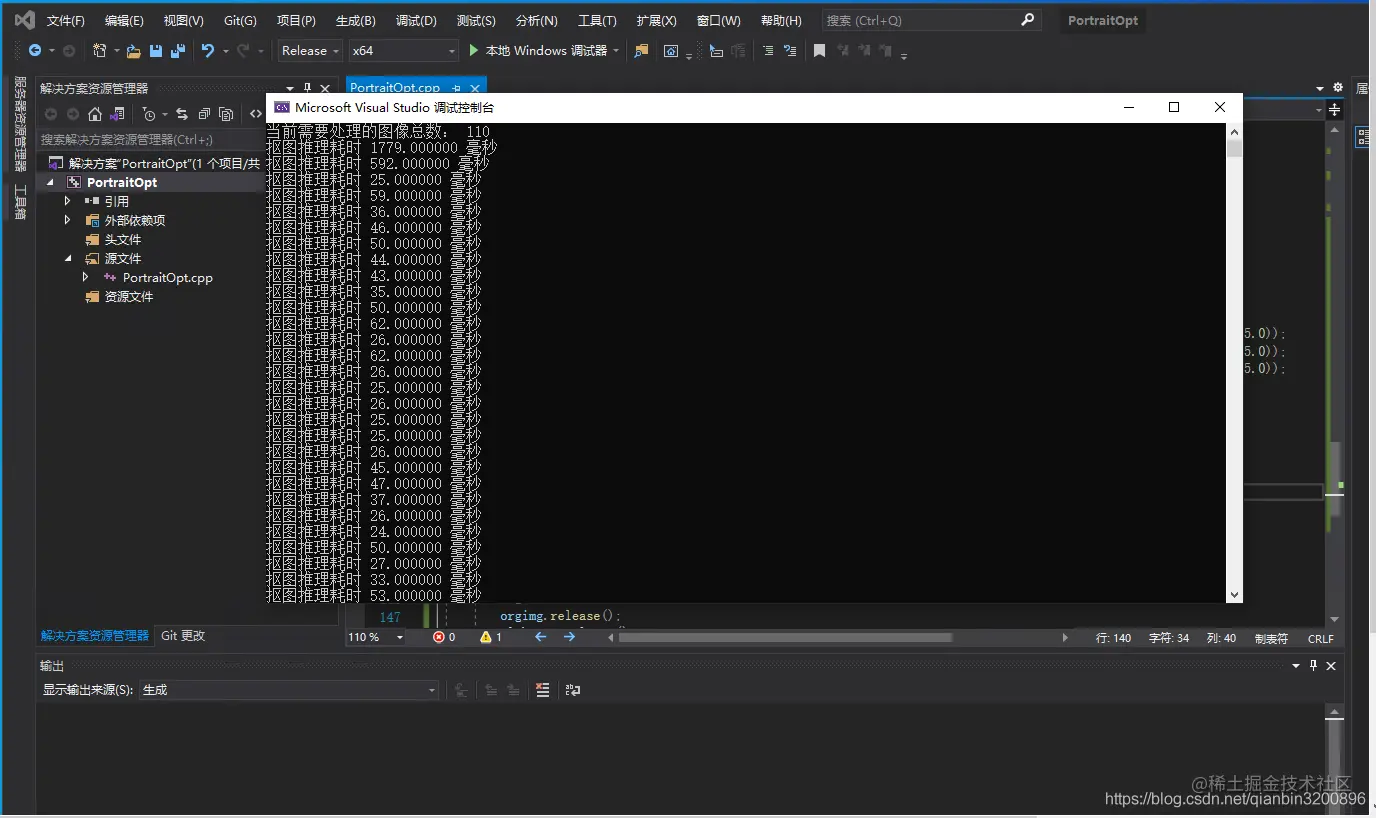The image size is (1376, 818).
Task: Go to previous issue blue left arrow
Action: click(540, 637)
